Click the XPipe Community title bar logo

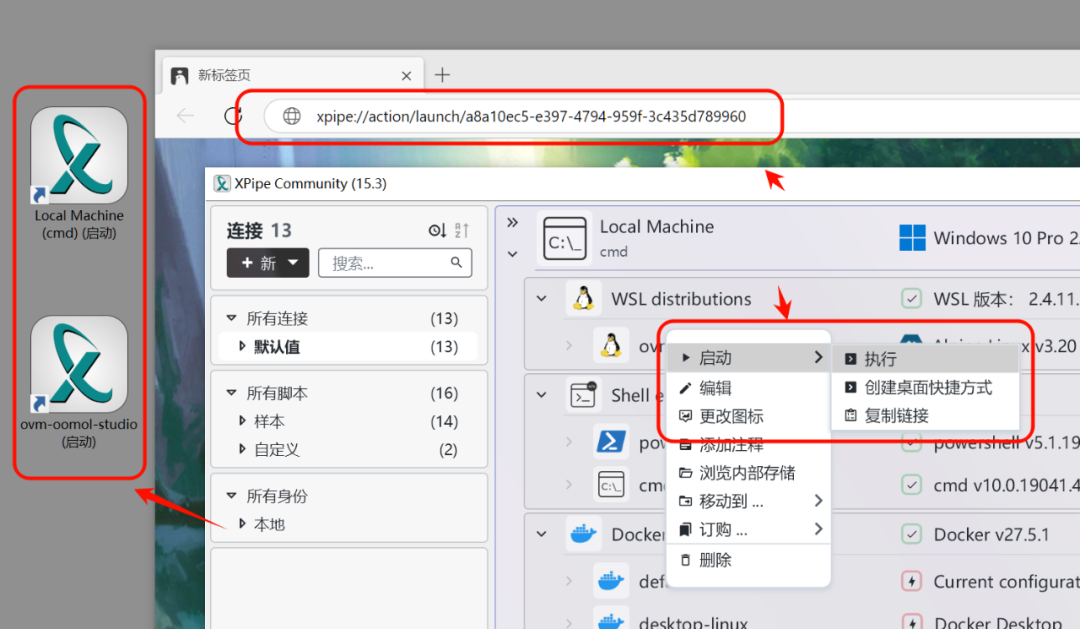pos(222,183)
